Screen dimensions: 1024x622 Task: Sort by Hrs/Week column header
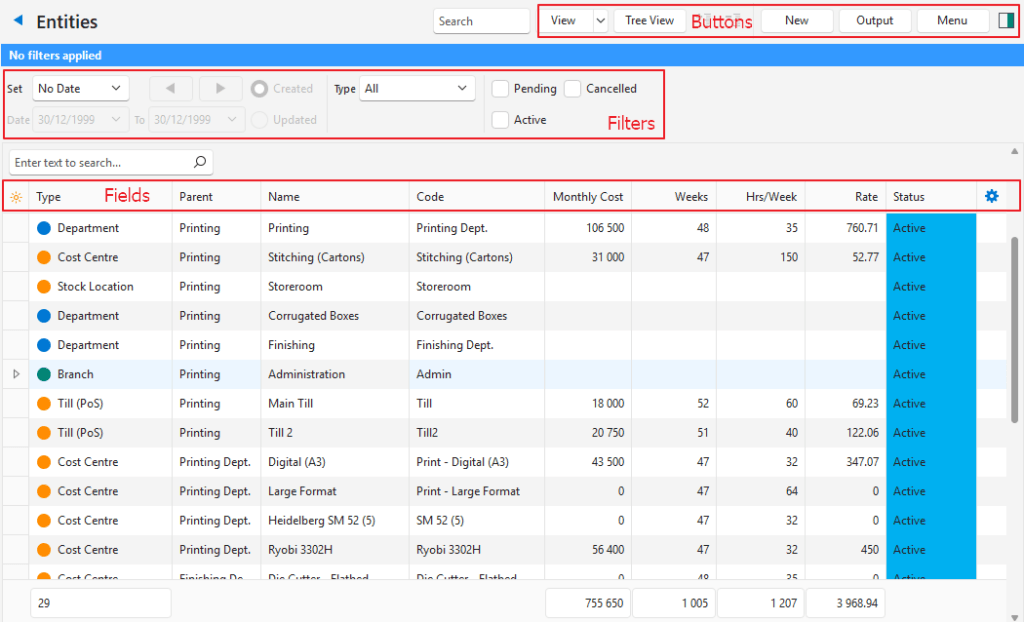point(761,197)
